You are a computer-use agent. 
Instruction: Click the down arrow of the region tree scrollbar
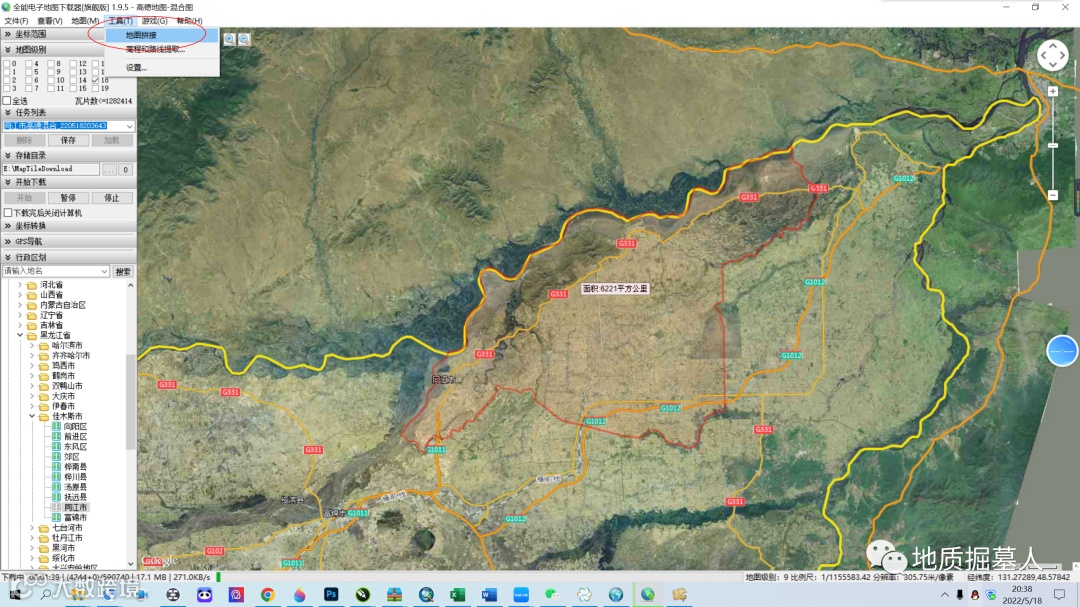[x=130, y=564]
